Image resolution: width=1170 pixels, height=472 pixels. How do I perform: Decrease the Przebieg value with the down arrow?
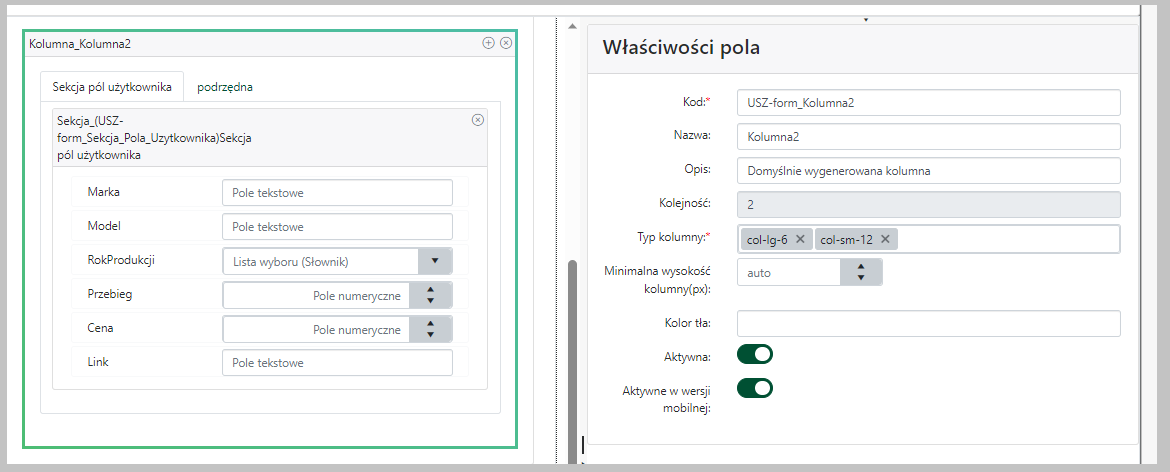pyautogui.click(x=430, y=300)
